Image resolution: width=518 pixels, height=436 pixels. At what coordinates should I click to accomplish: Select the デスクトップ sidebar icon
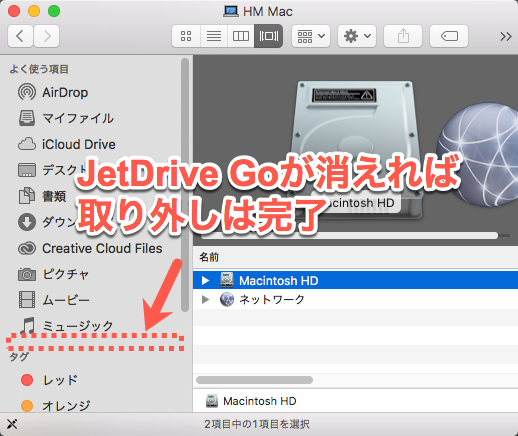tap(27, 170)
